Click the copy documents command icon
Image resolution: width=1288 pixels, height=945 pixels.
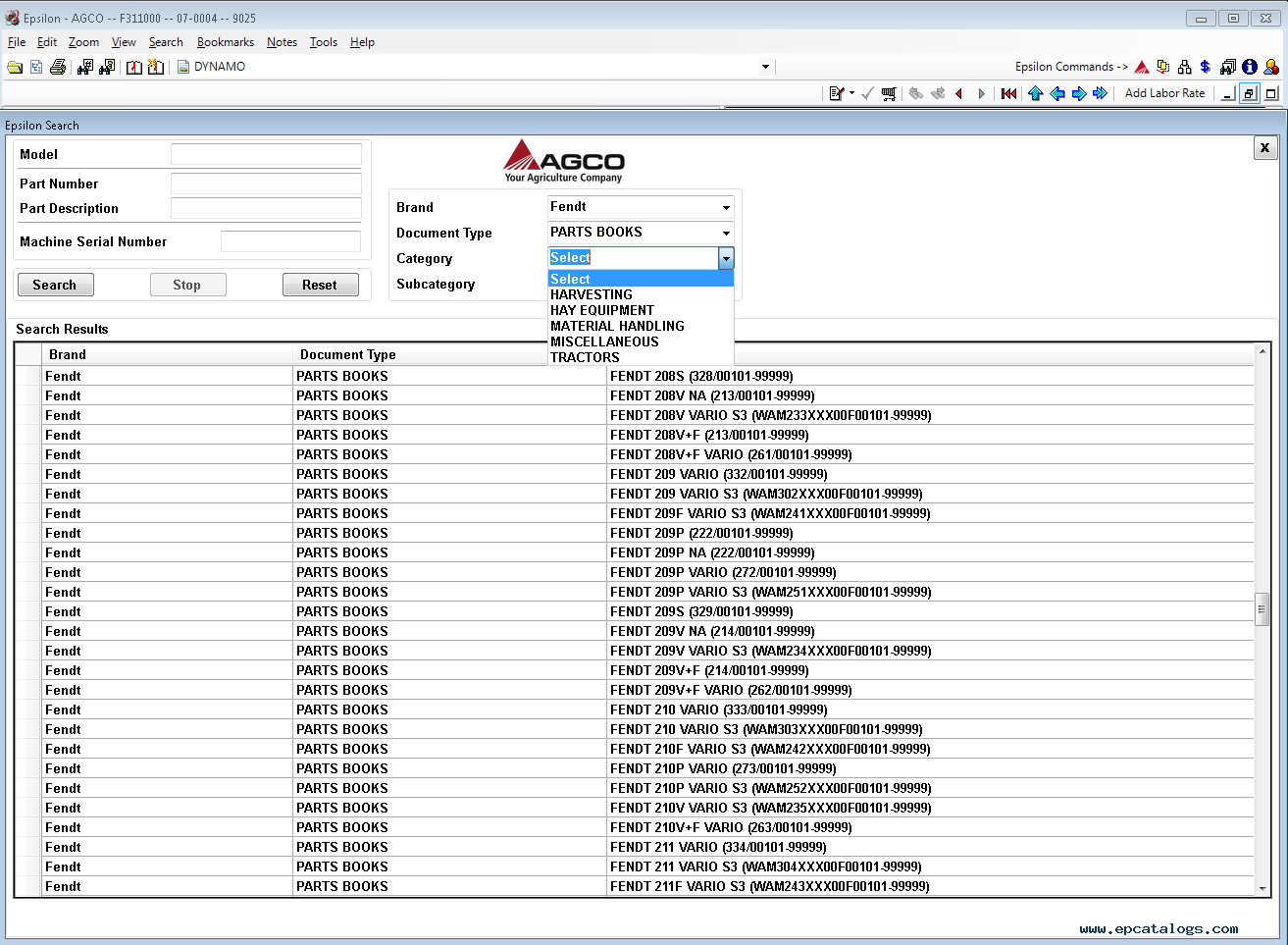pos(1163,67)
